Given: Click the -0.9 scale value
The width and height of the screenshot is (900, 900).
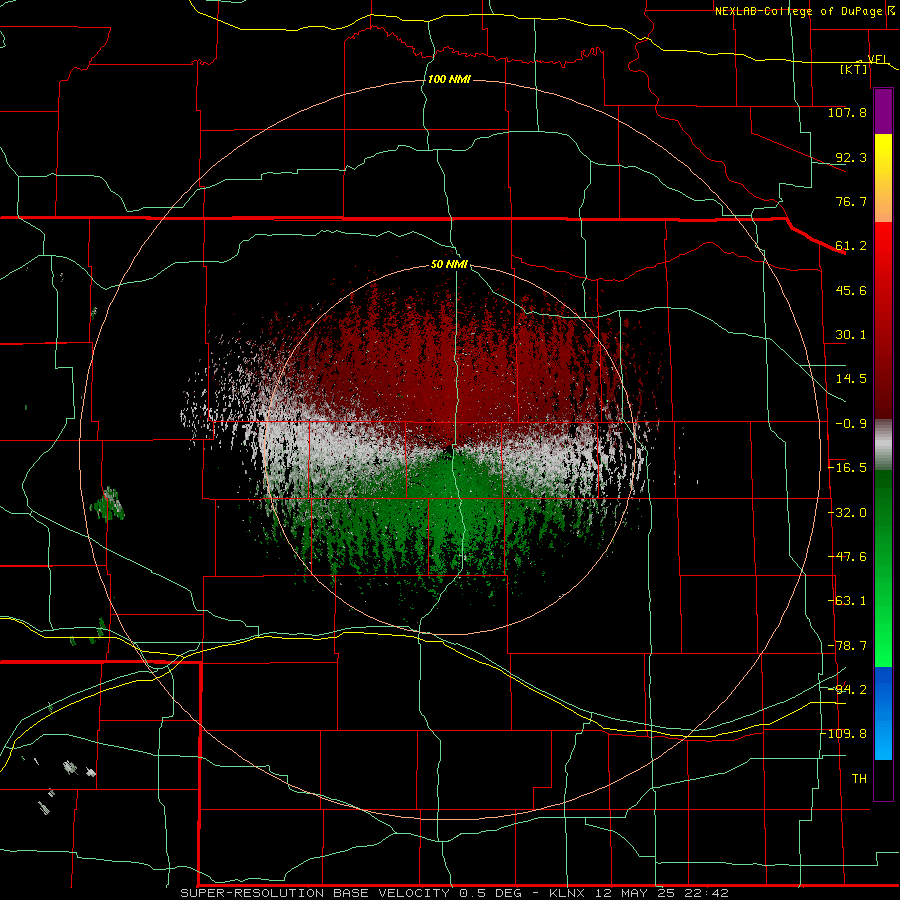Looking at the screenshot, I should click(851, 424).
